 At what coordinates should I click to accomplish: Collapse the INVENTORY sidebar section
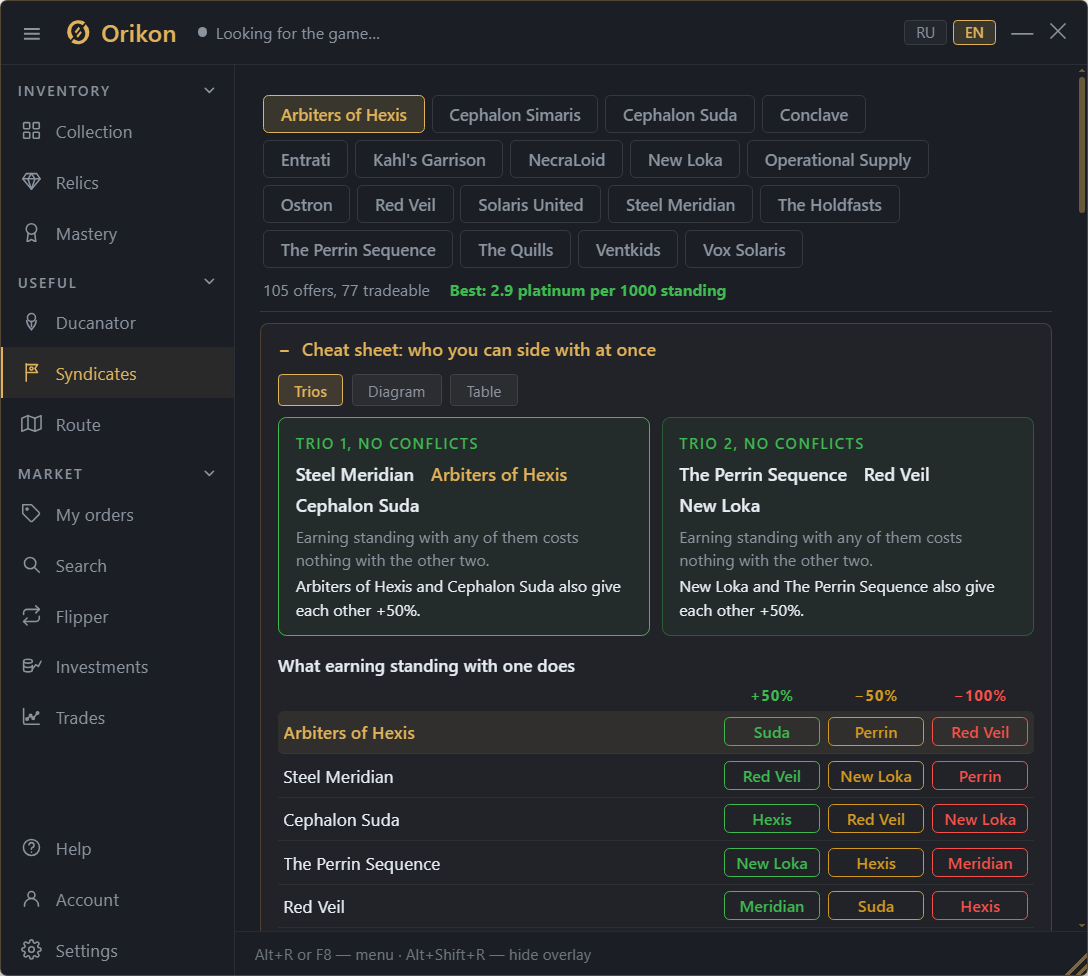point(210,91)
